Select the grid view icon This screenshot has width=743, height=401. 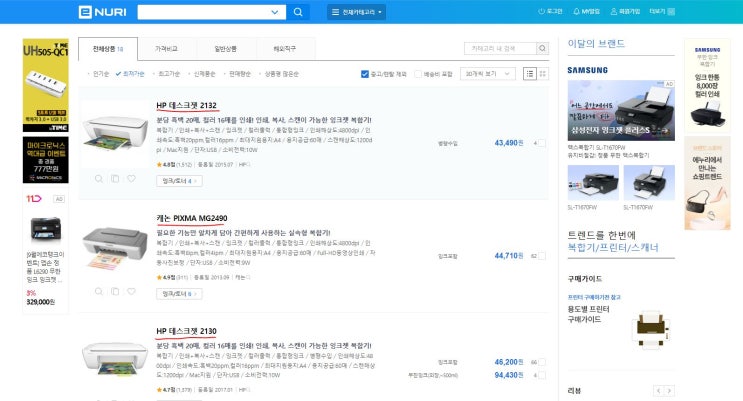(x=543, y=74)
